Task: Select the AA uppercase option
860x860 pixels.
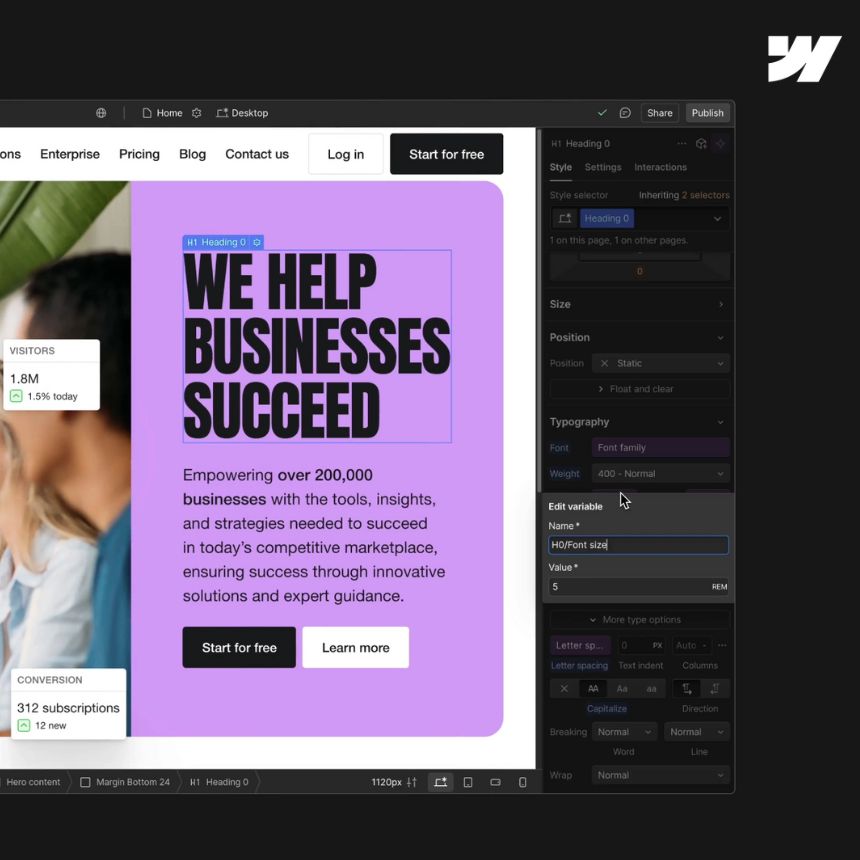Action: point(593,688)
